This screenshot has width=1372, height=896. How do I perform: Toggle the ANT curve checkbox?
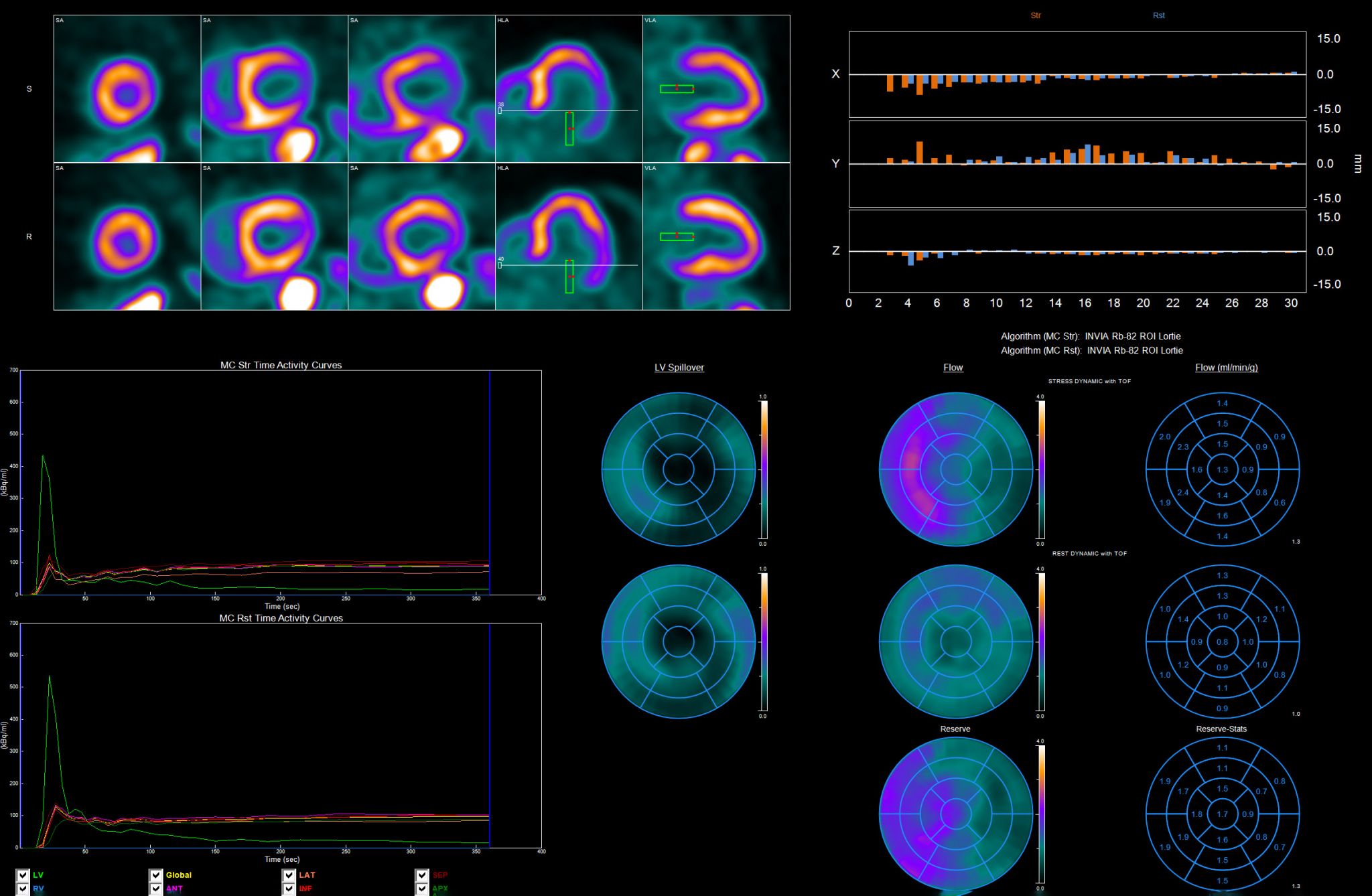(x=156, y=889)
